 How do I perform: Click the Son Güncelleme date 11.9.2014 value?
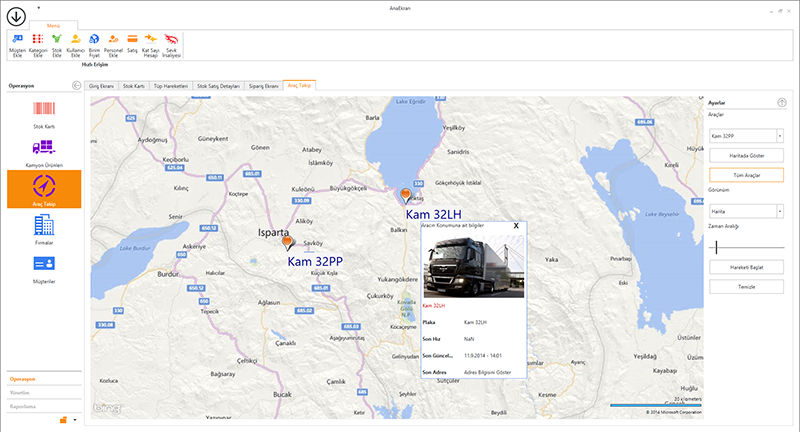[483, 355]
